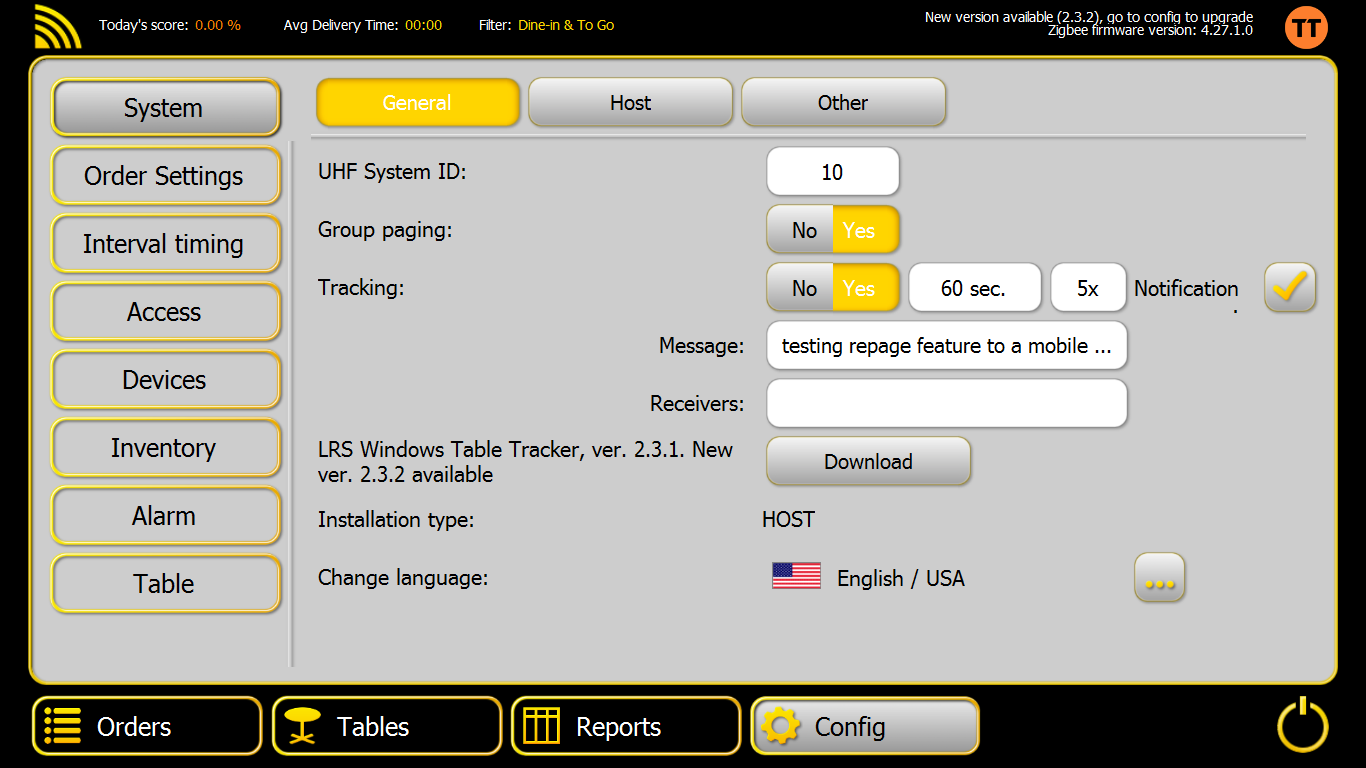Switch to the Host tab
The height and width of the screenshot is (768, 1366).
click(x=630, y=103)
